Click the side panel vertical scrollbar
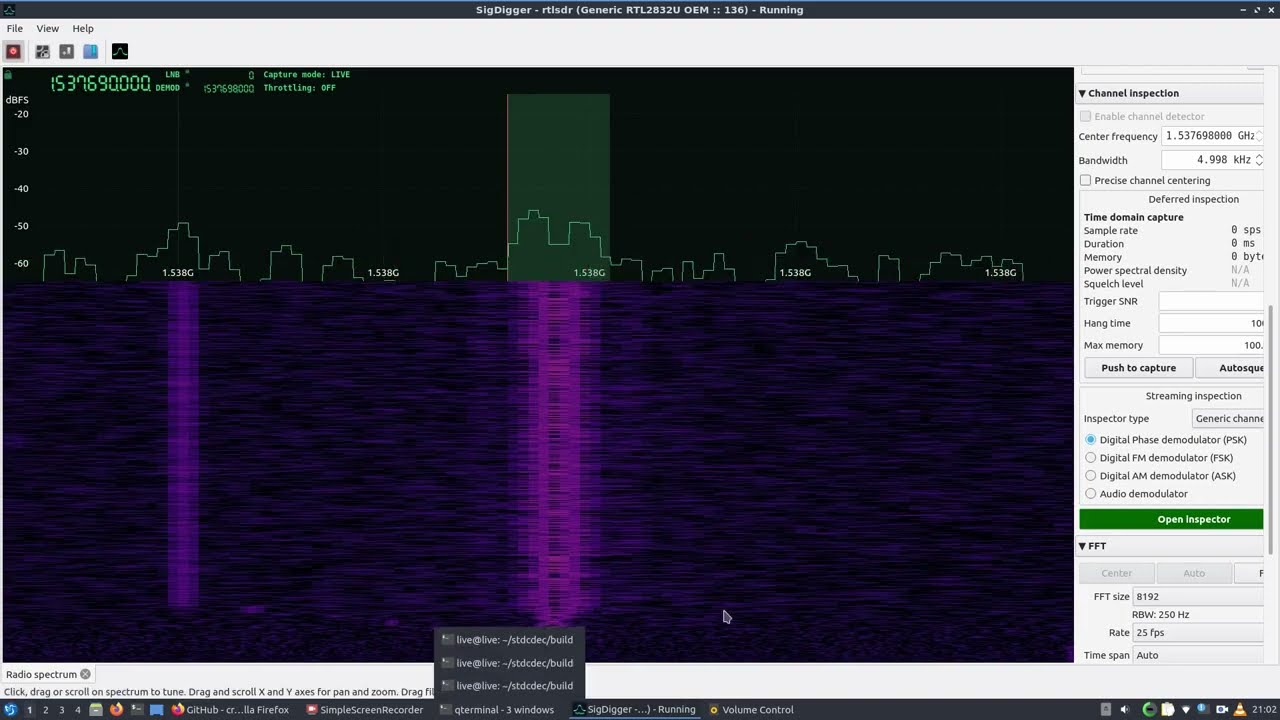 pyautogui.click(x=1270, y=428)
